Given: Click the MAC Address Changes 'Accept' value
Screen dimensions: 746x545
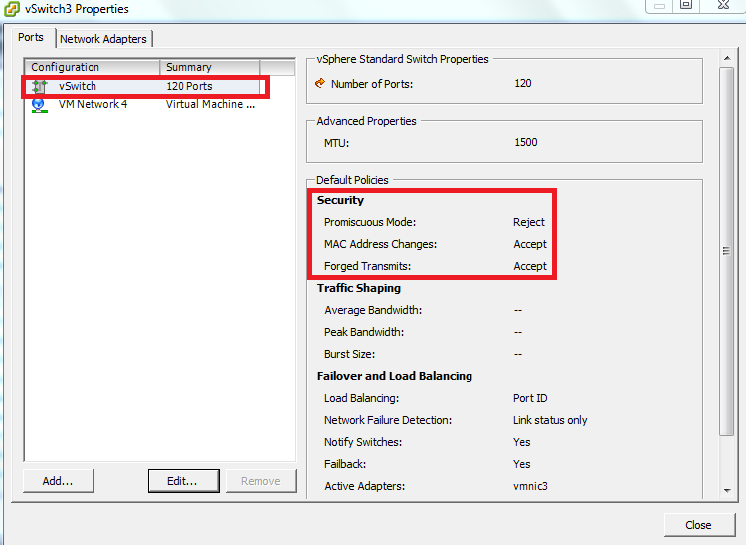Looking at the screenshot, I should coord(530,244).
